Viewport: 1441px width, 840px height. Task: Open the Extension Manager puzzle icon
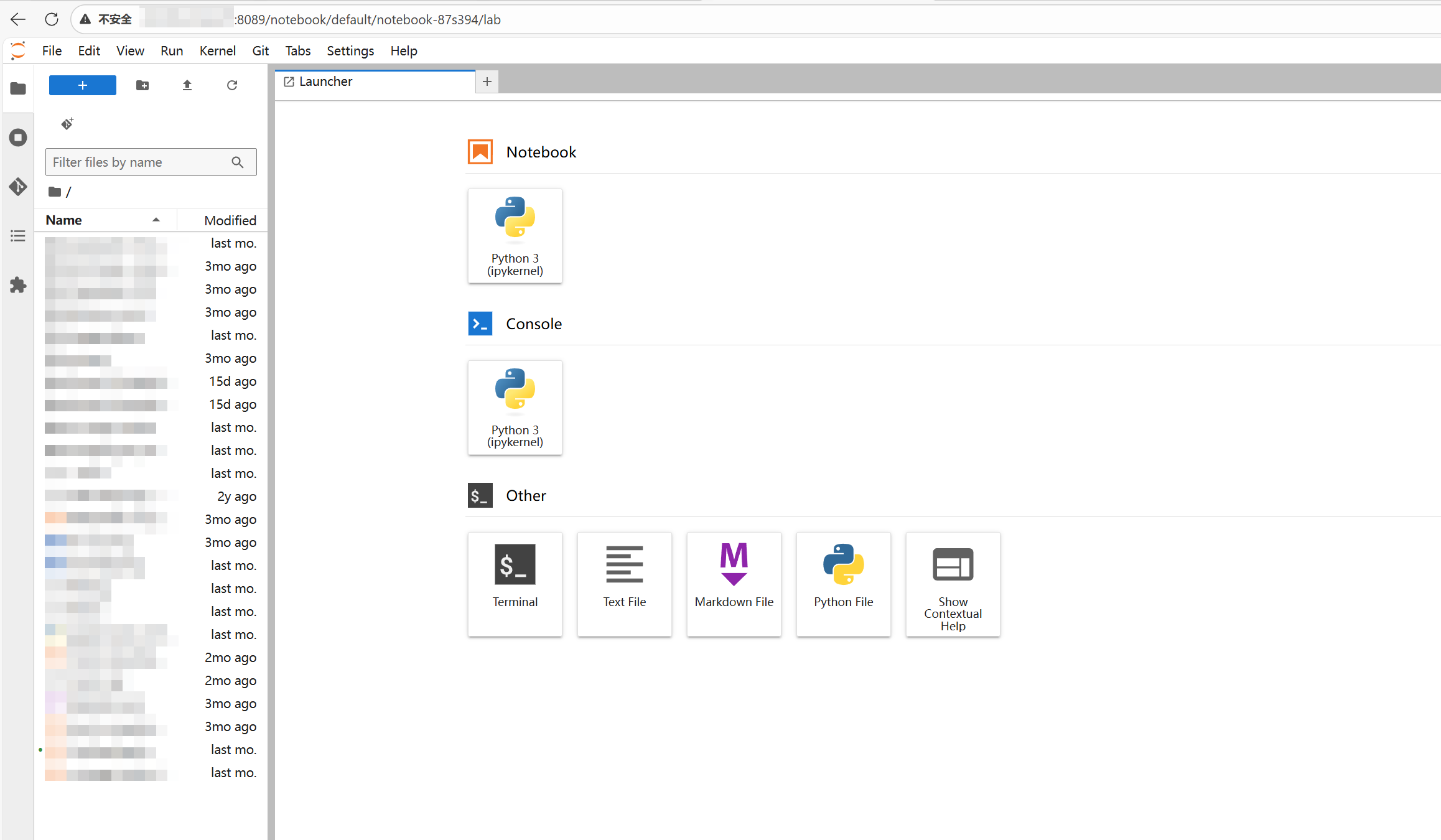coord(18,285)
